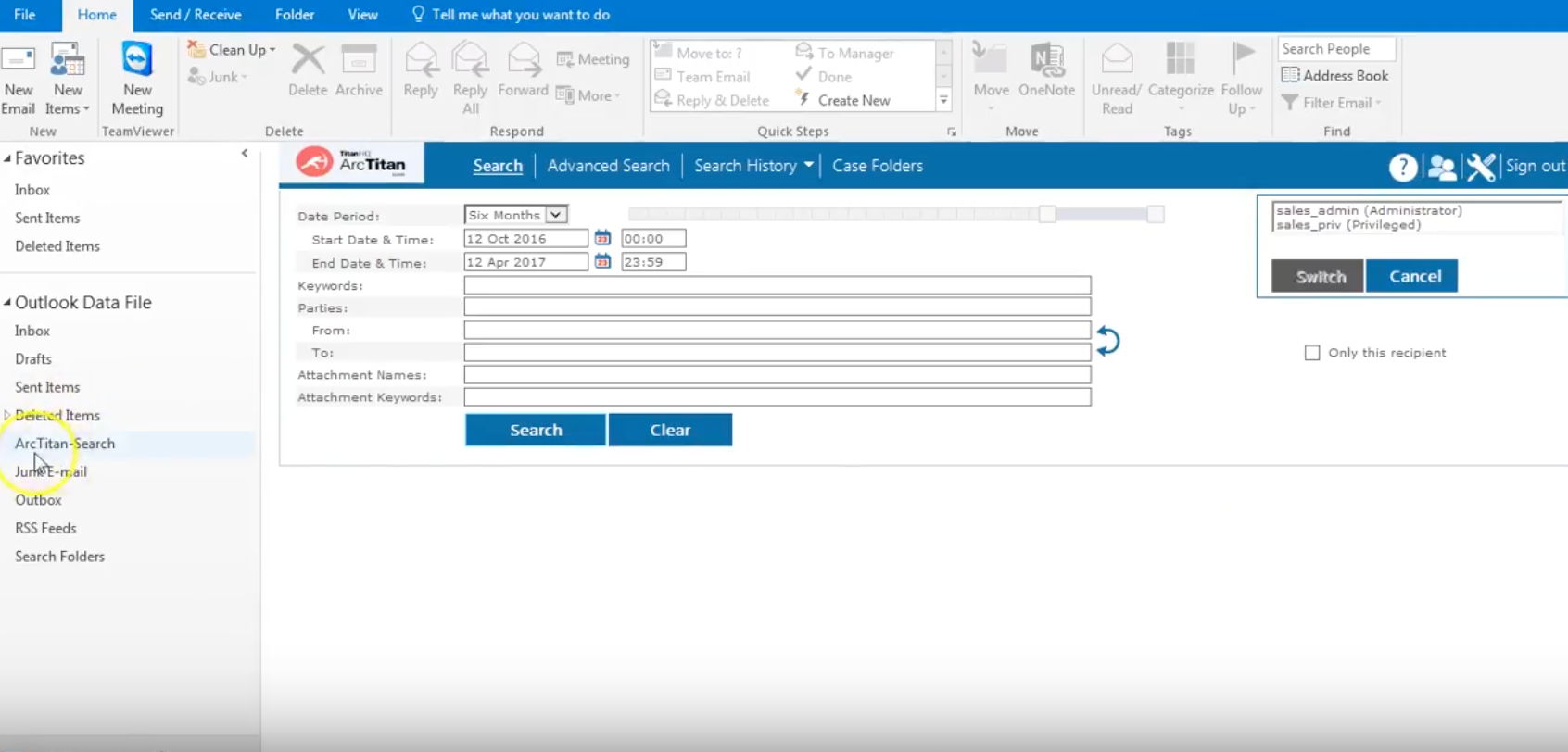Click the Switch button

pyautogui.click(x=1317, y=276)
